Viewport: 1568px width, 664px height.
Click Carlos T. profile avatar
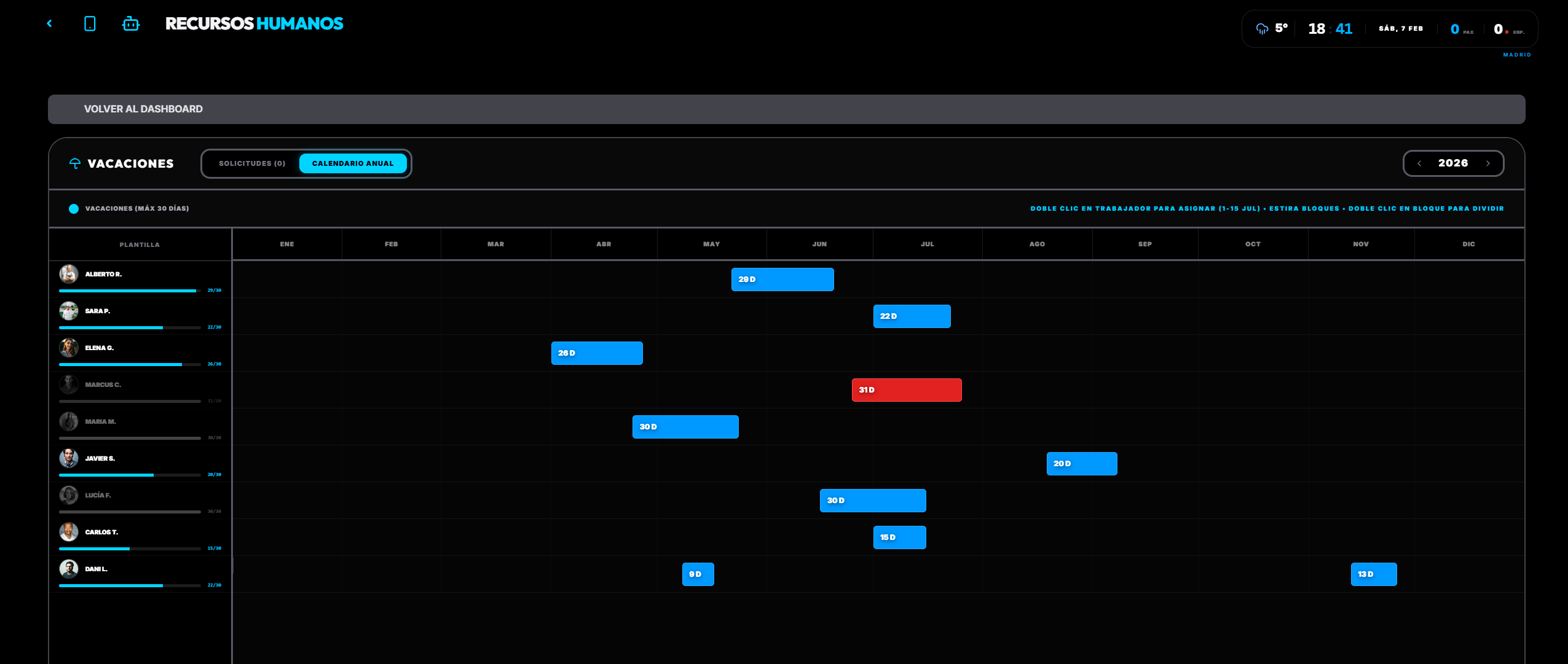(69, 532)
